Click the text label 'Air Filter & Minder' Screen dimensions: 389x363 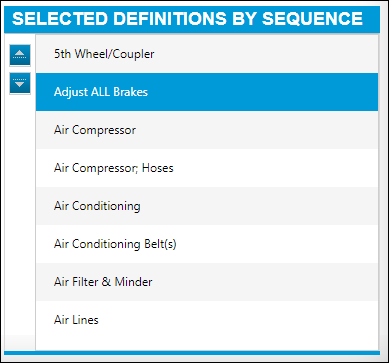103,282
